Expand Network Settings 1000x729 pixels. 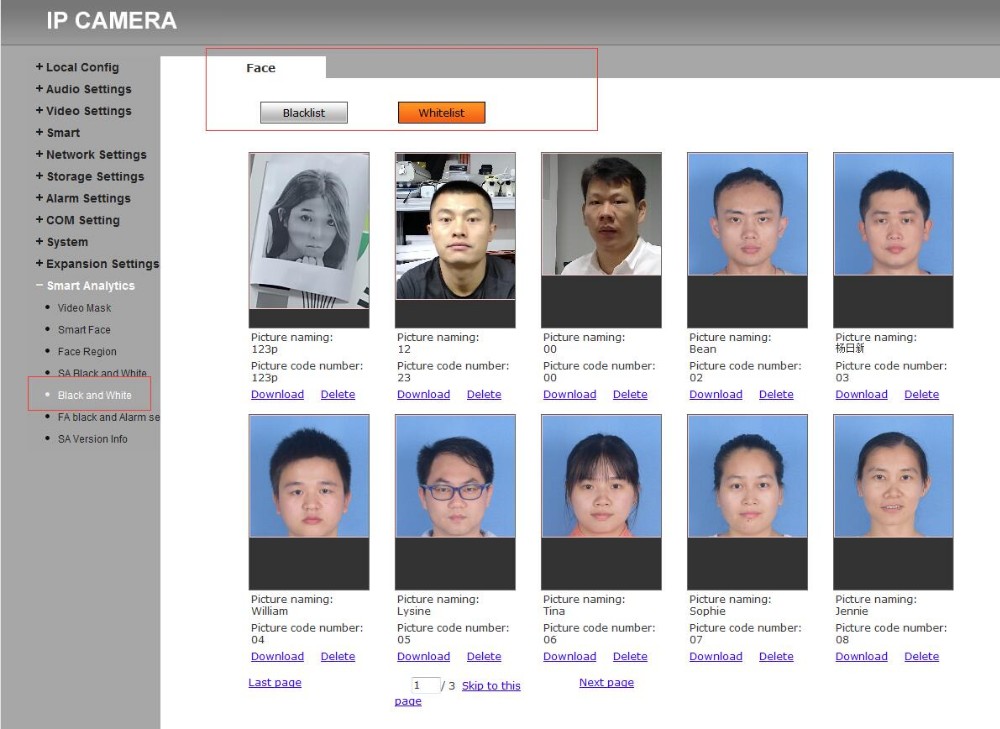tap(91, 154)
